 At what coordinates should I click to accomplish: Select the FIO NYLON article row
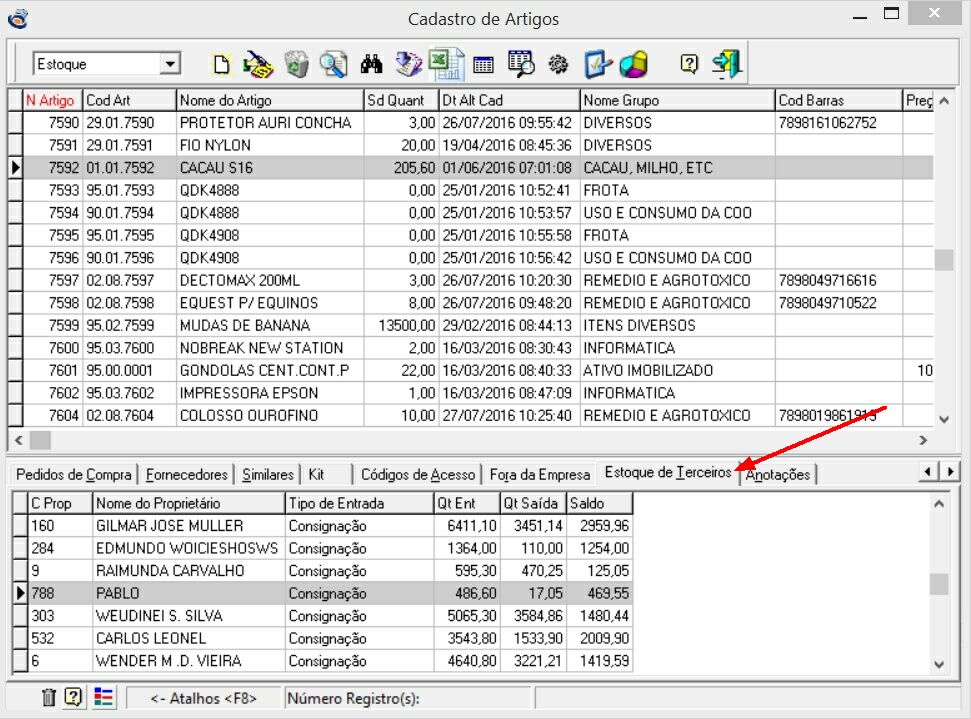point(478,145)
